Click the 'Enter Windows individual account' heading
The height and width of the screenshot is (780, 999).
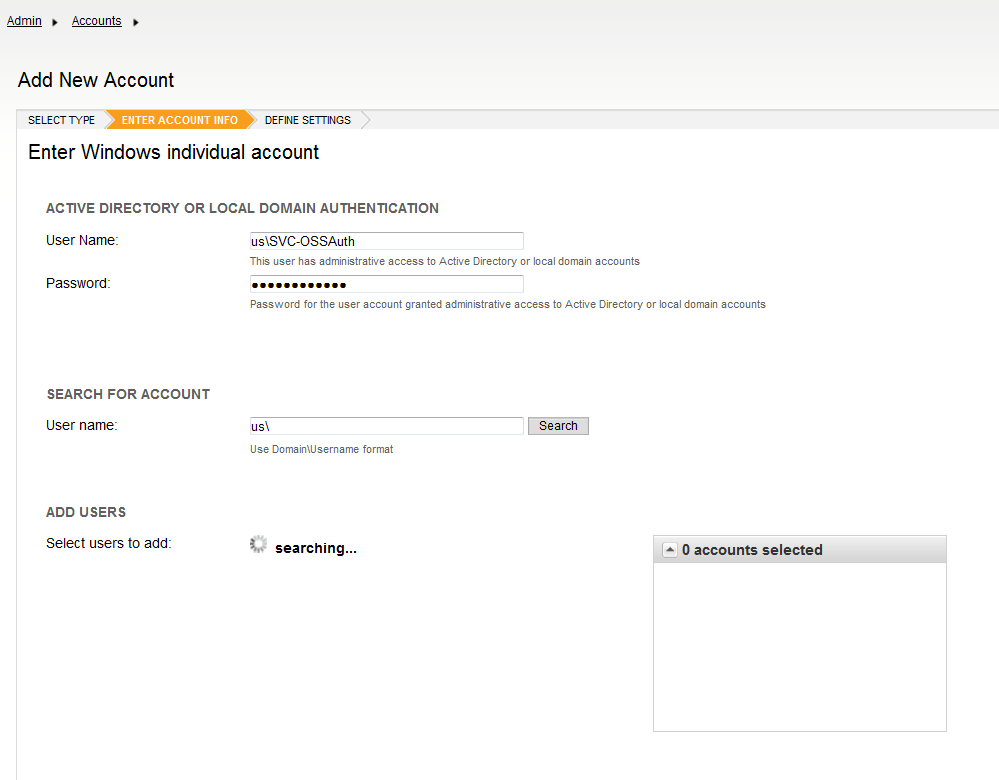pyautogui.click(x=173, y=152)
